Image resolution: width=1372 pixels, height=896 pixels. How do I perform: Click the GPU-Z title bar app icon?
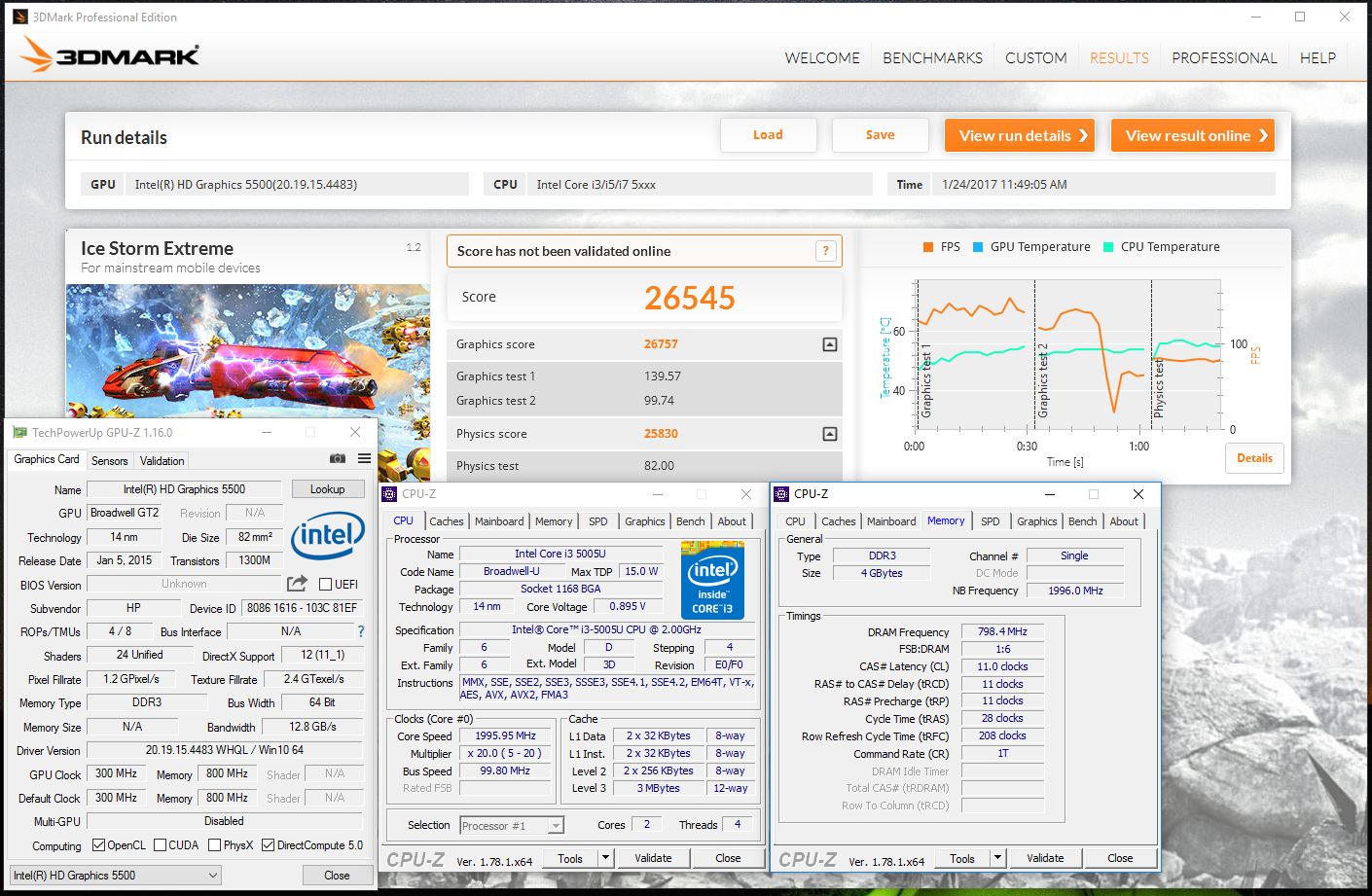point(19,433)
